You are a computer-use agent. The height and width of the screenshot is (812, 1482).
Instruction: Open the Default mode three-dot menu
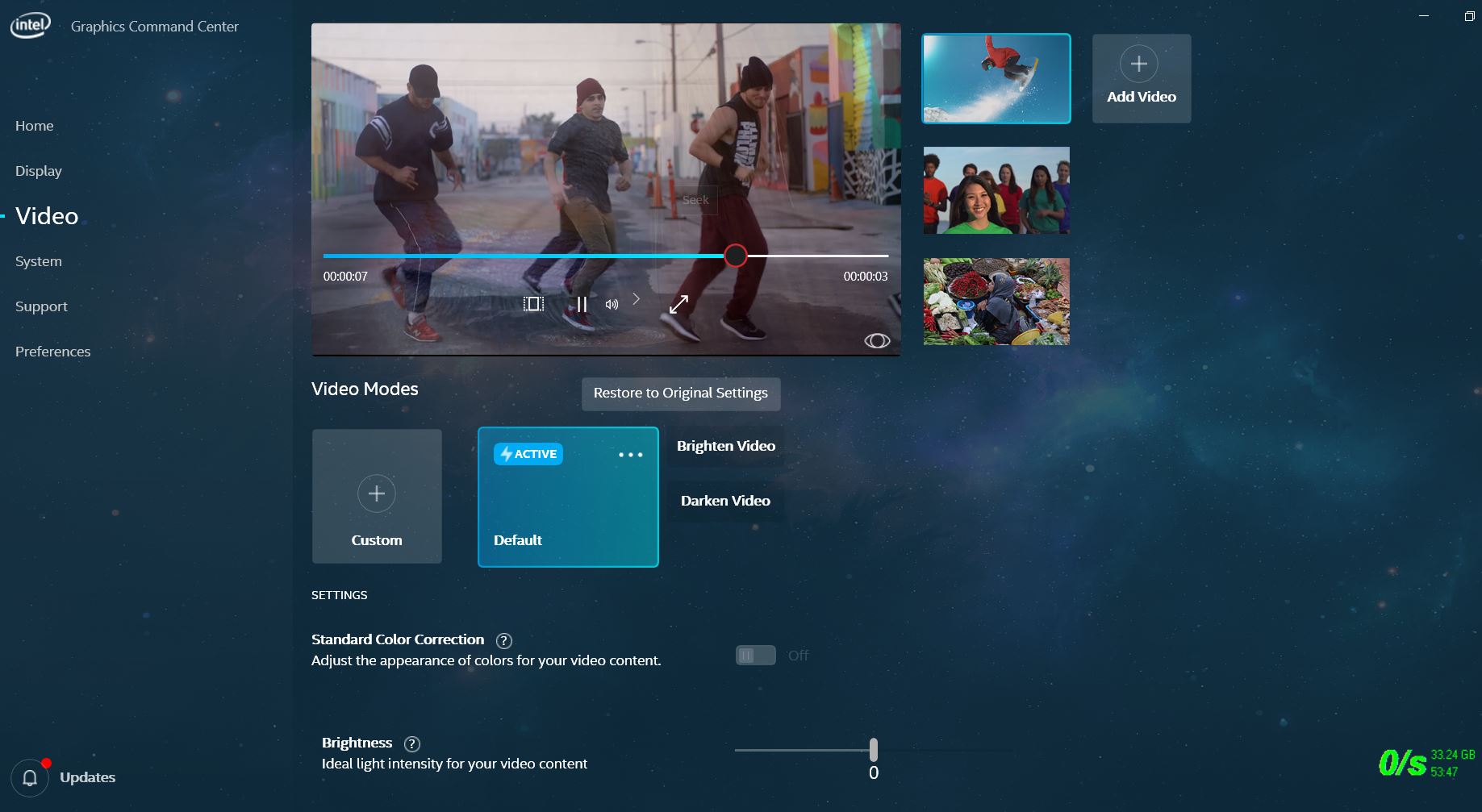pyautogui.click(x=630, y=455)
